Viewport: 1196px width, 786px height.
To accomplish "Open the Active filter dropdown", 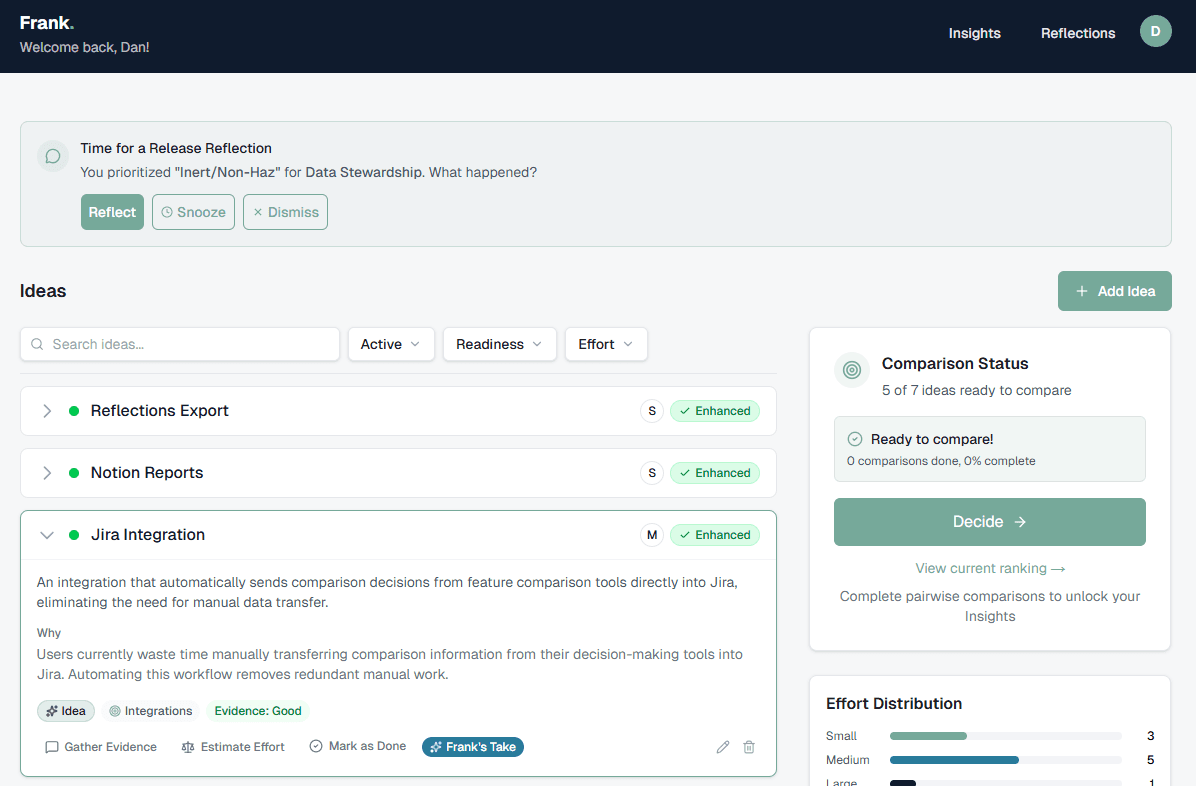I will pyautogui.click(x=391, y=344).
